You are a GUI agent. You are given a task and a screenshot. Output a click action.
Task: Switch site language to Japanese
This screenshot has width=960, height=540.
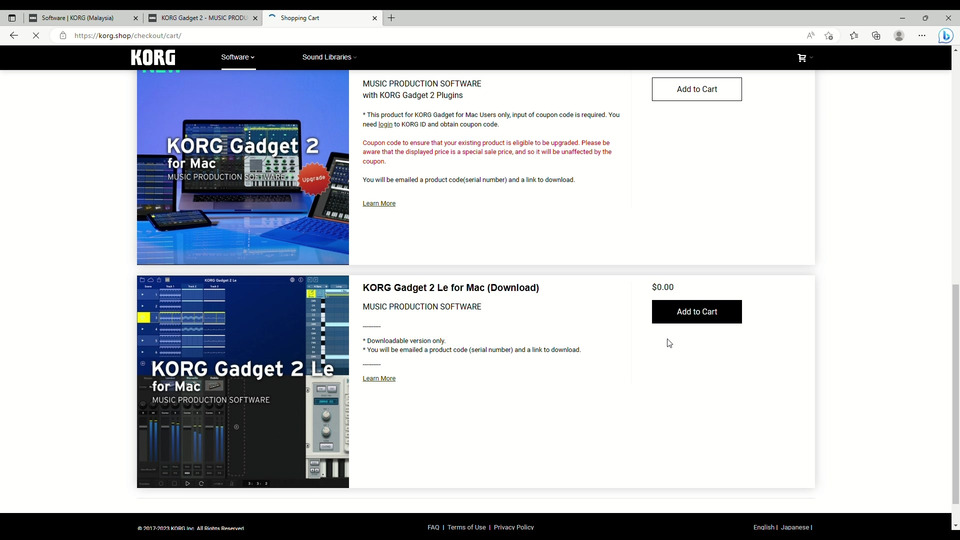click(795, 527)
